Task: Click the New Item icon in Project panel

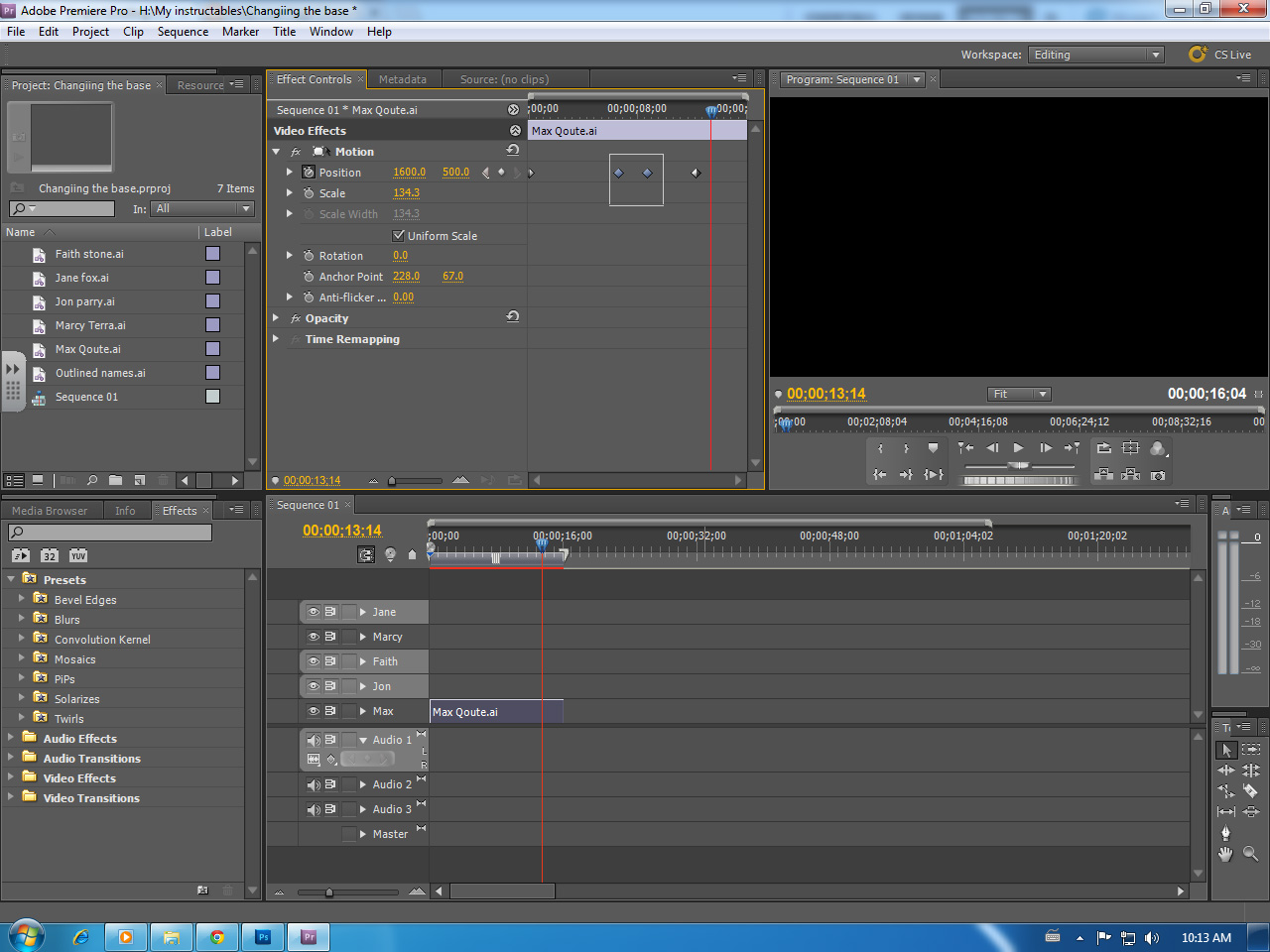Action: (140, 480)
